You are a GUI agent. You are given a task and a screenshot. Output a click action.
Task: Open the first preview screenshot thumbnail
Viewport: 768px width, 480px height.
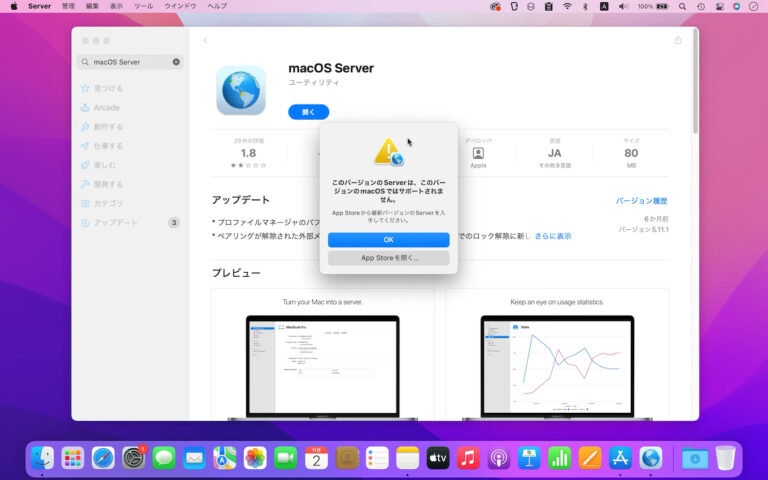(x=322, y=355)
